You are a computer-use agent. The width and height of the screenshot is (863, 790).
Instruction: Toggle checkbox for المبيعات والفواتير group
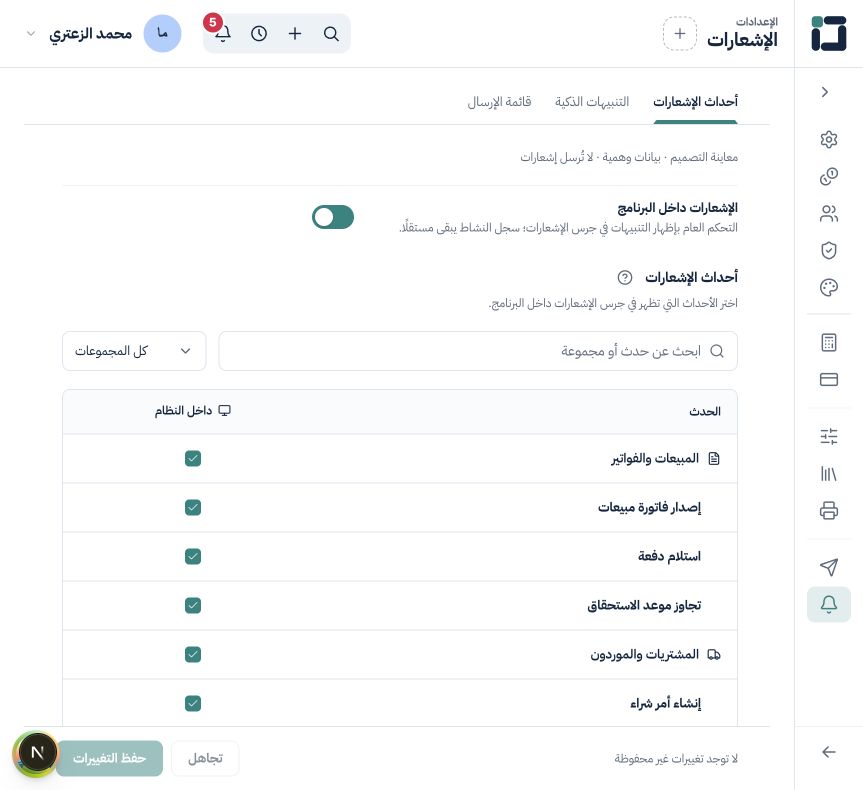pos(193,459)
